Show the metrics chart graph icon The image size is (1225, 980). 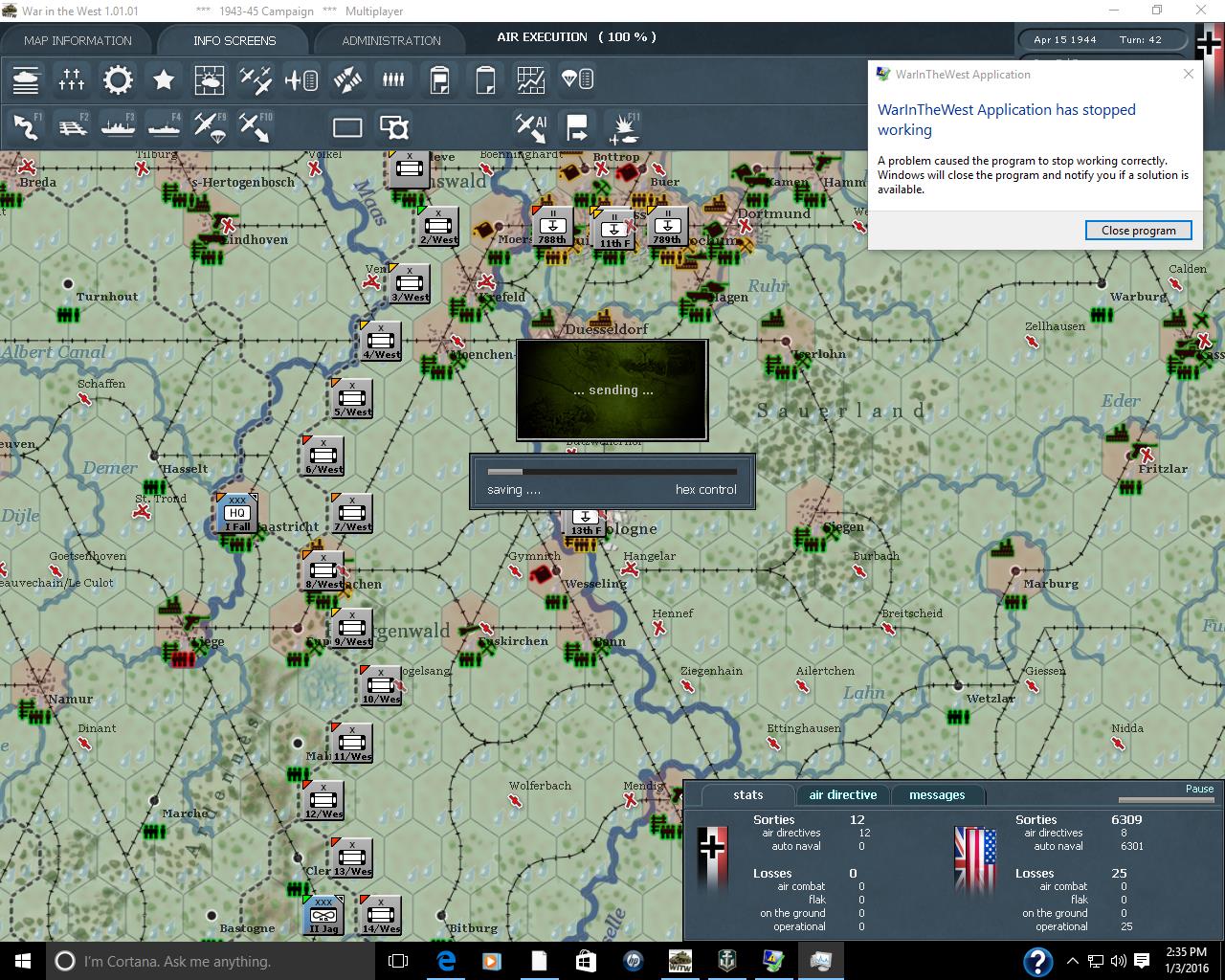tap(531, 79)
